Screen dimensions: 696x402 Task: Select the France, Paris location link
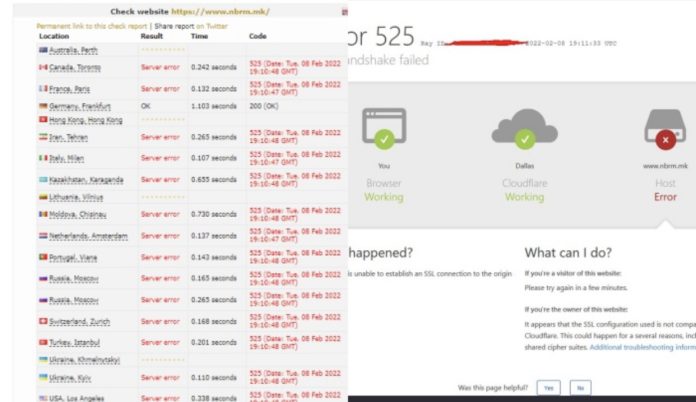tap(79, 87)
